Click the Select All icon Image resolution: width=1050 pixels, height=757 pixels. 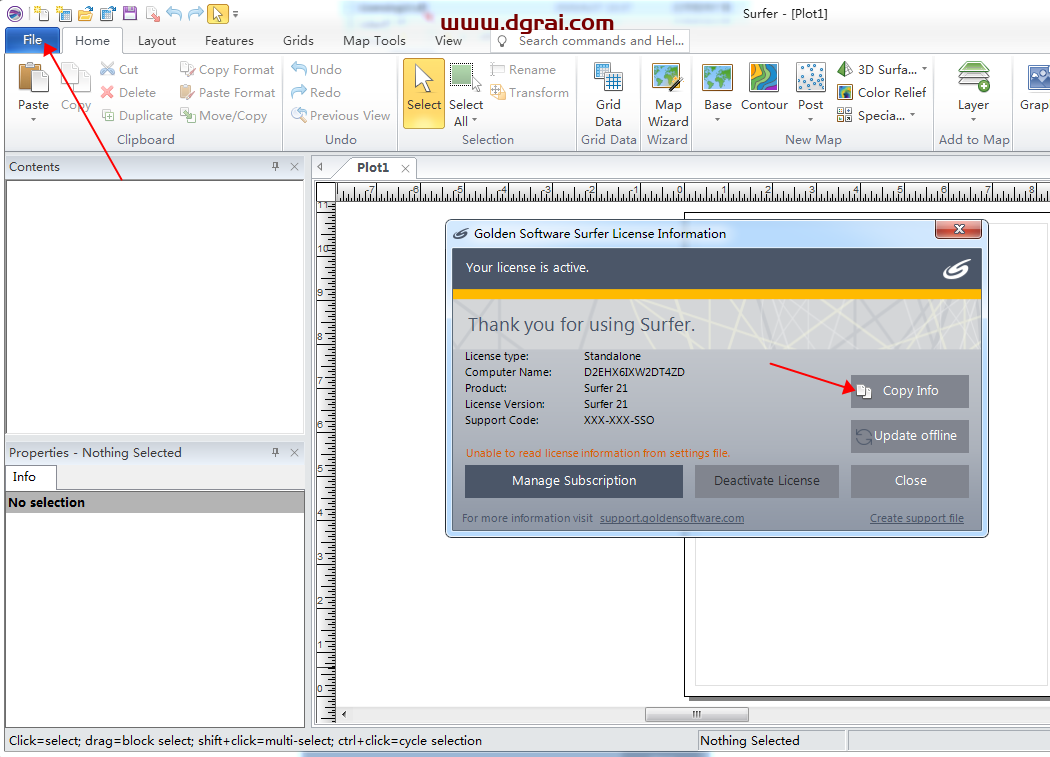pos(465,79)
